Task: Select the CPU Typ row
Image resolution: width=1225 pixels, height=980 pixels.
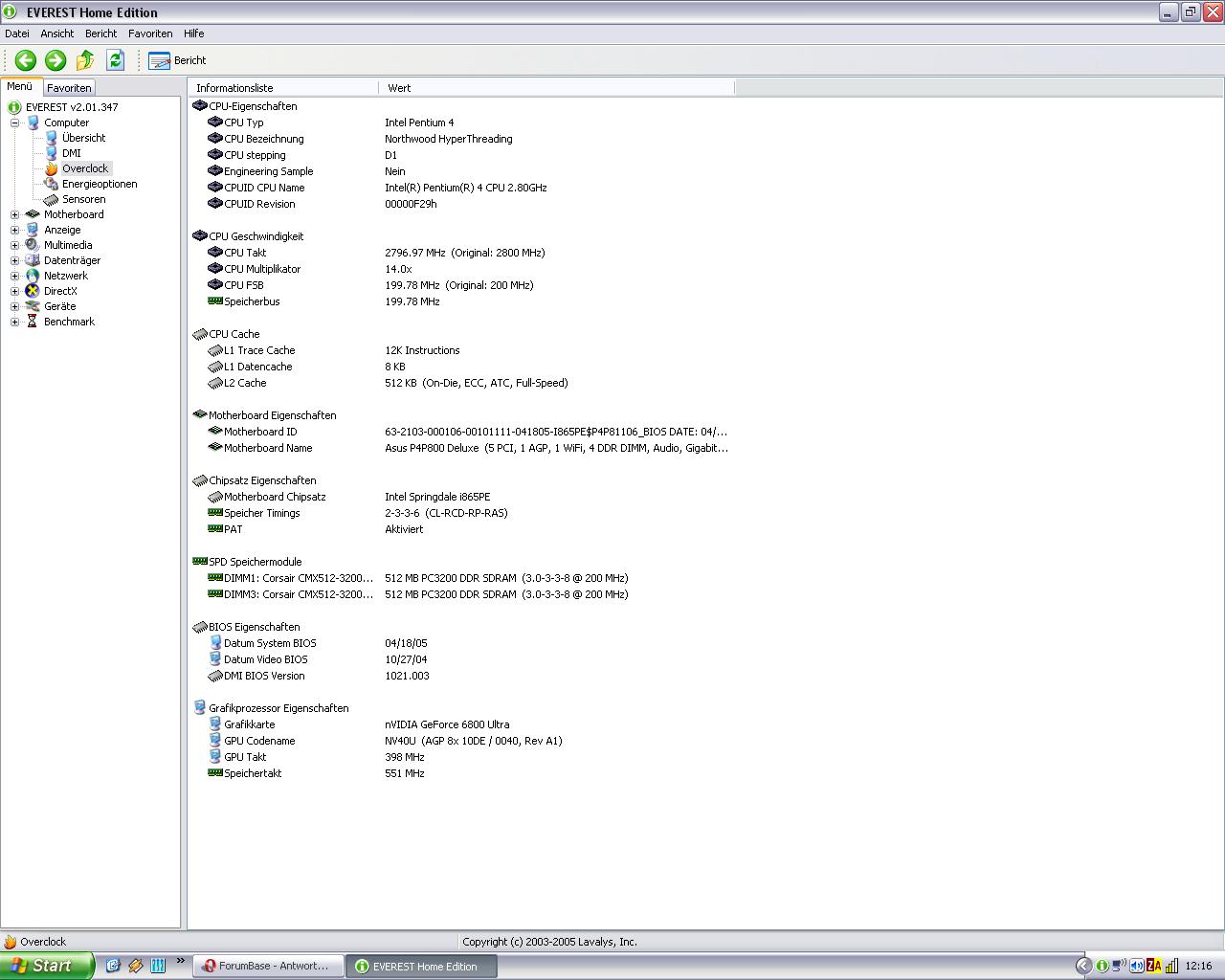Action: click(x=461, y=122)
